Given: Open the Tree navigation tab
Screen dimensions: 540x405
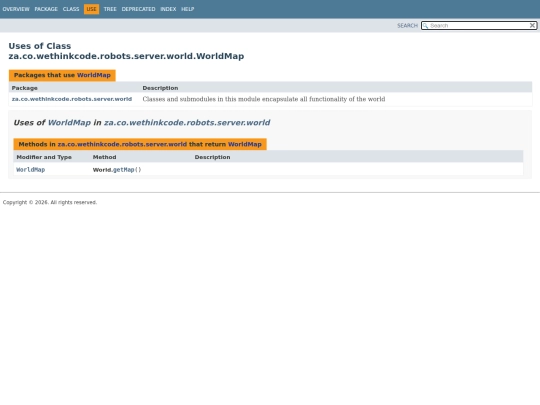Looking at the screenshot, I should point(110,9).
